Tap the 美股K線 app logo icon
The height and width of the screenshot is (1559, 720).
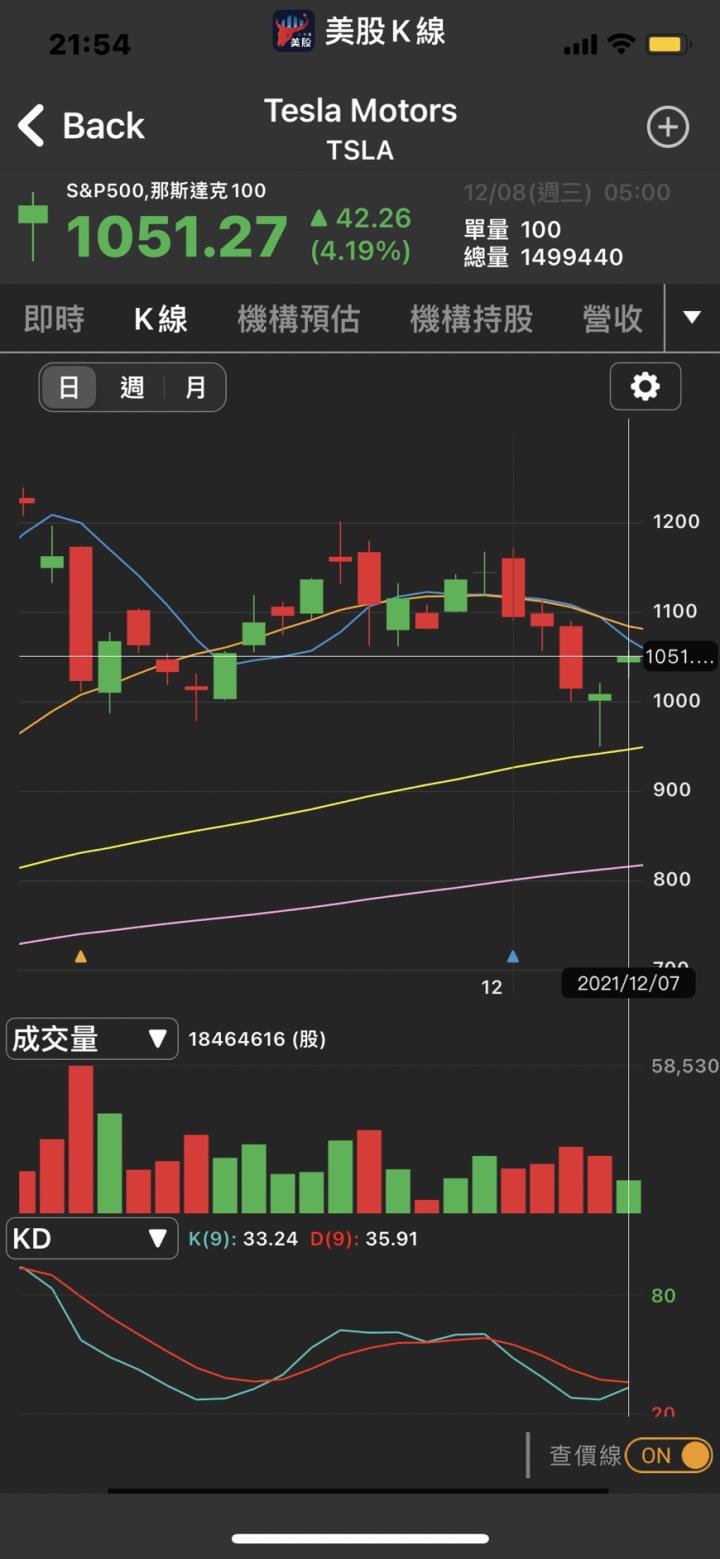point(294,31)
